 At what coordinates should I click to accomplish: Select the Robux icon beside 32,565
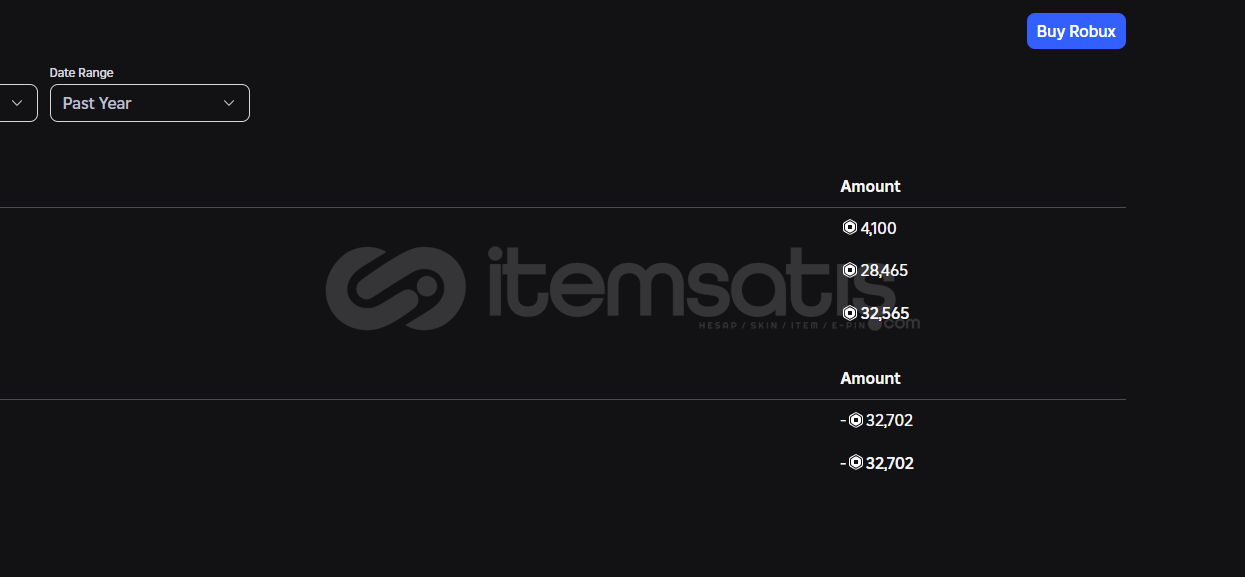(850, 313)
